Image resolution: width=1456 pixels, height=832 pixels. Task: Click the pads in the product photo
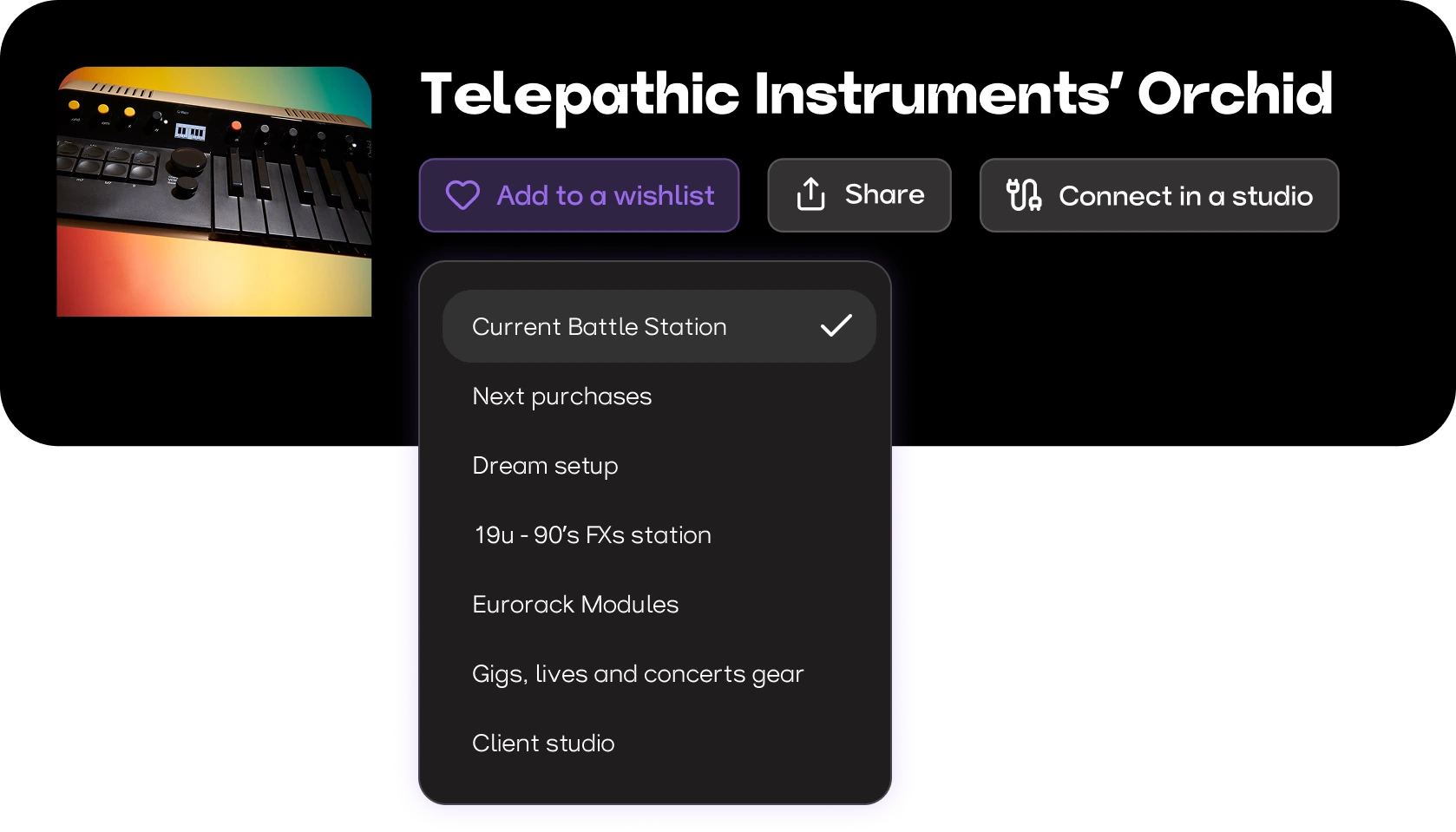click(108, 163)
